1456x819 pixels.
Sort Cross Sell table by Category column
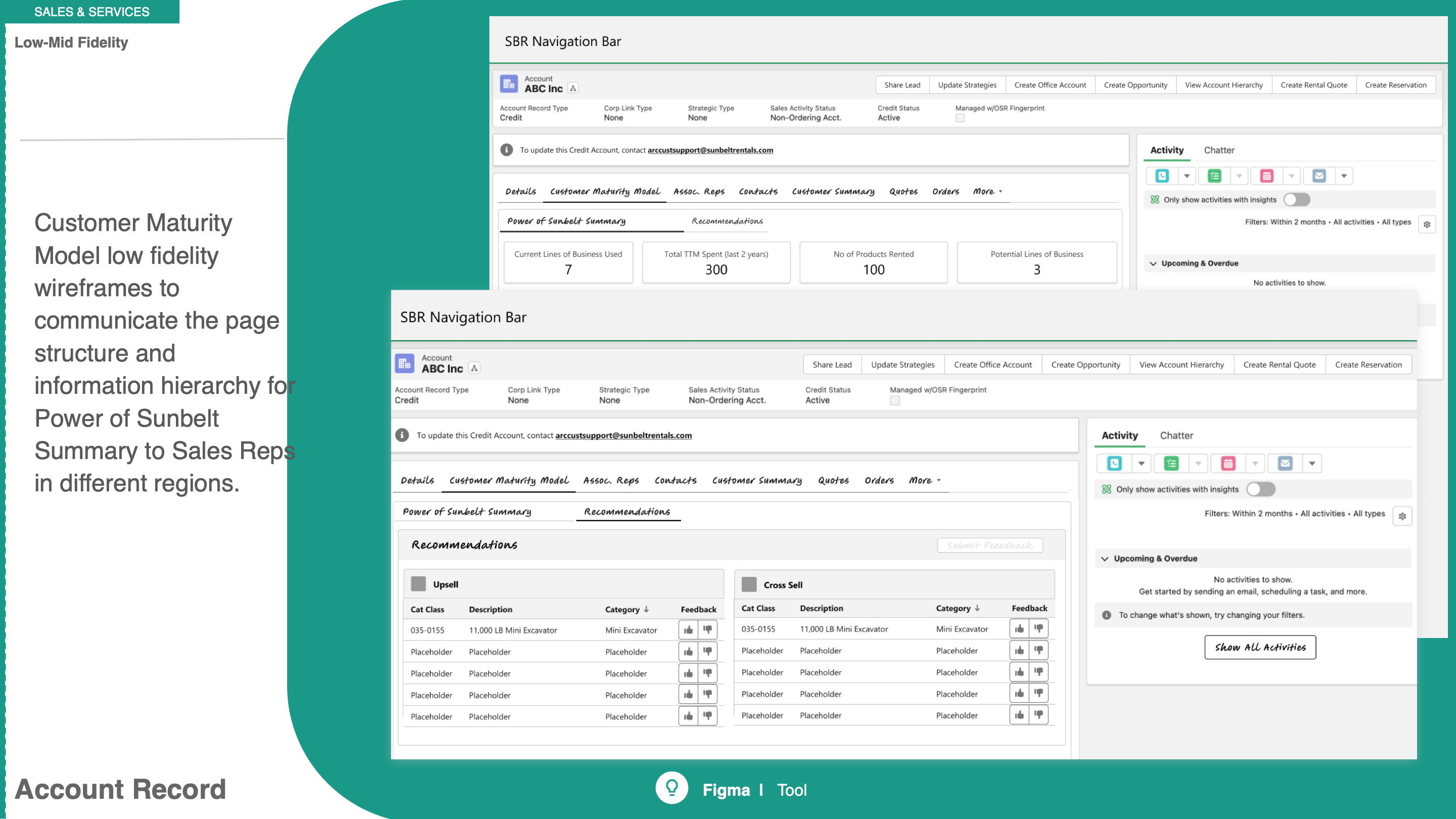tap(958, 608)
